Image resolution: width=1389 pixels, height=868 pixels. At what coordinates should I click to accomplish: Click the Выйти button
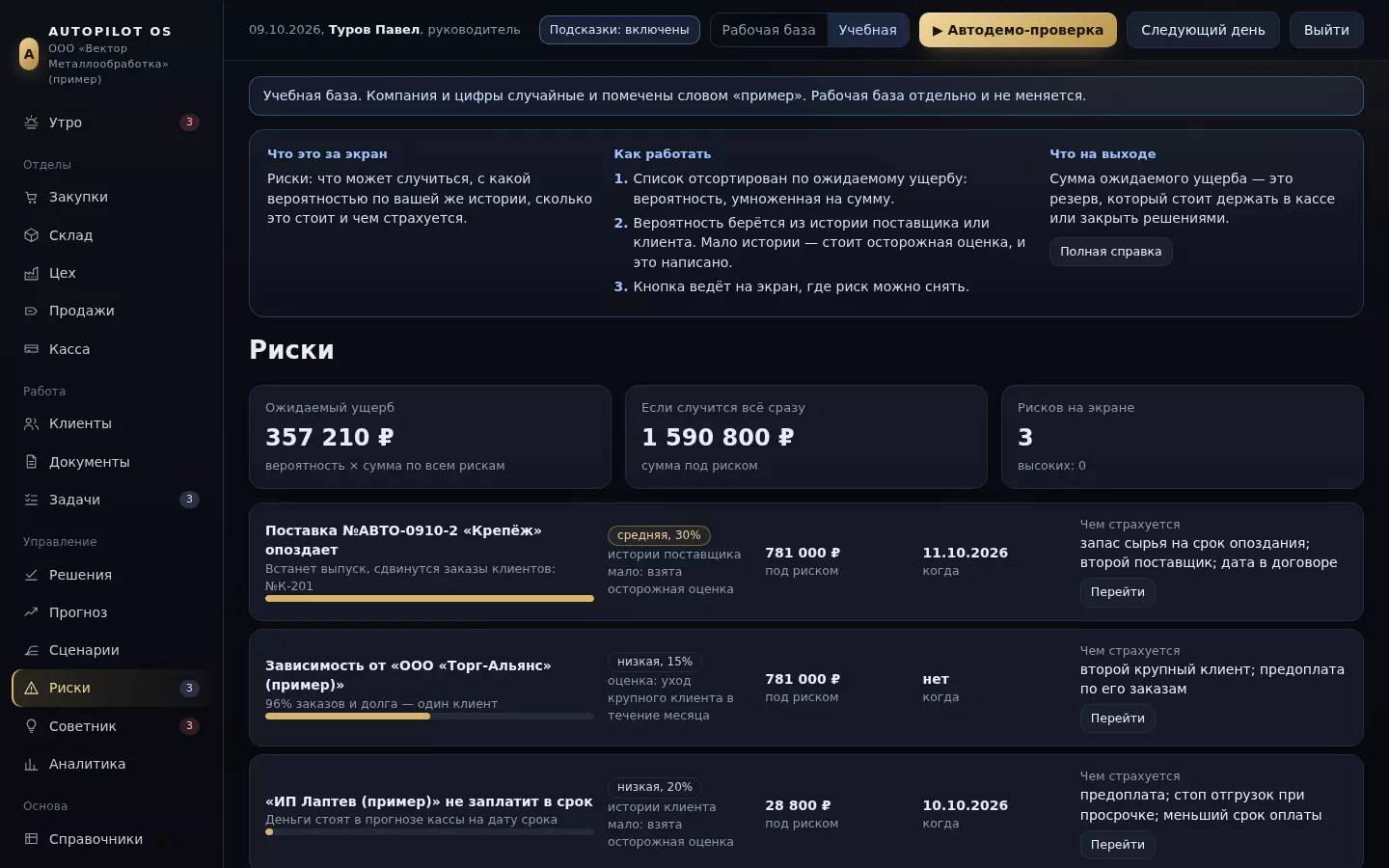pos(1326,30)
